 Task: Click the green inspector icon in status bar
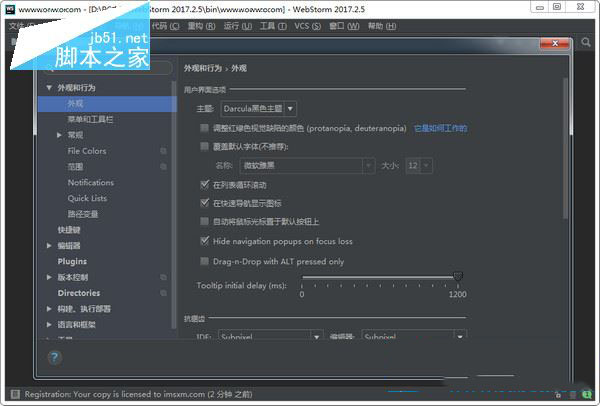[587, 394]
